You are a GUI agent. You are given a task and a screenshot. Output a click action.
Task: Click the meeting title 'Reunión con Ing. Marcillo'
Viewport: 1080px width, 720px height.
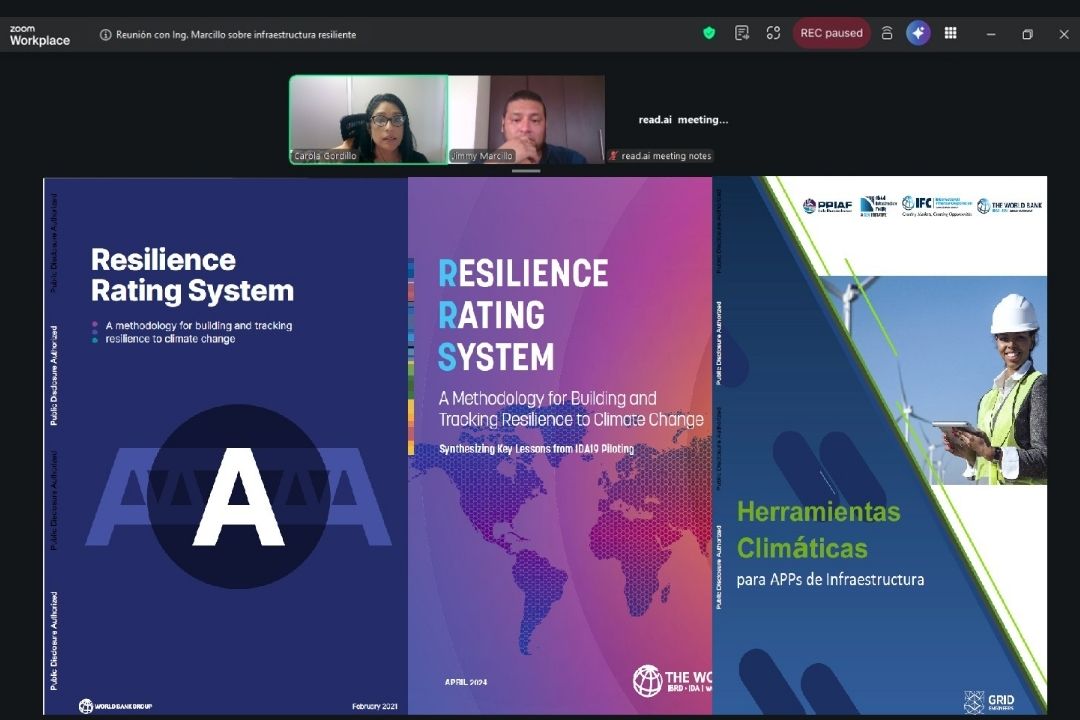coord(236,34)
